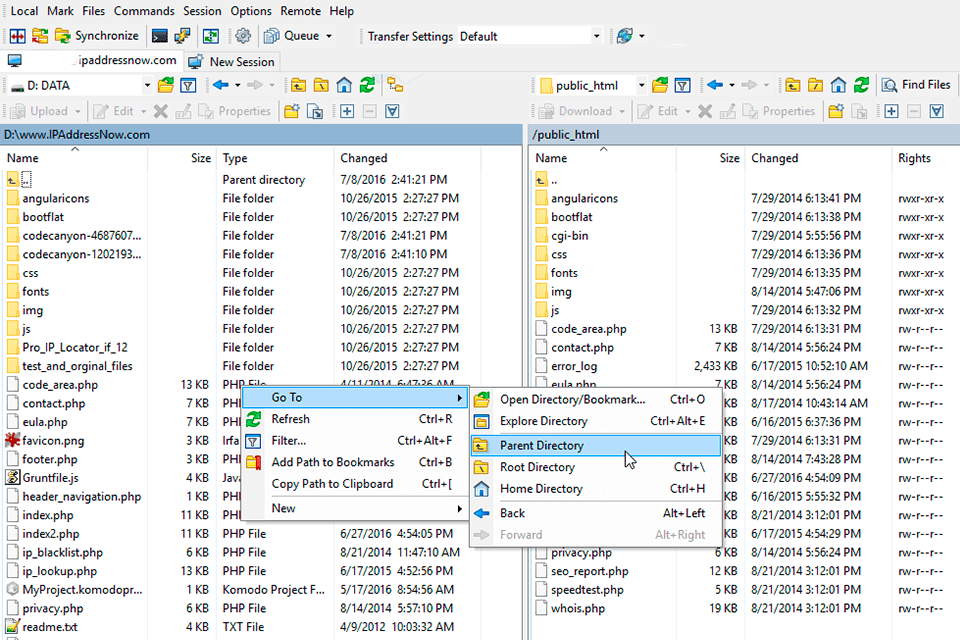The height and width of the screenshot is (640, 960).
Task: Choose Refresh in the context menu
Action: pyautogui.click(x=355, y=419)
